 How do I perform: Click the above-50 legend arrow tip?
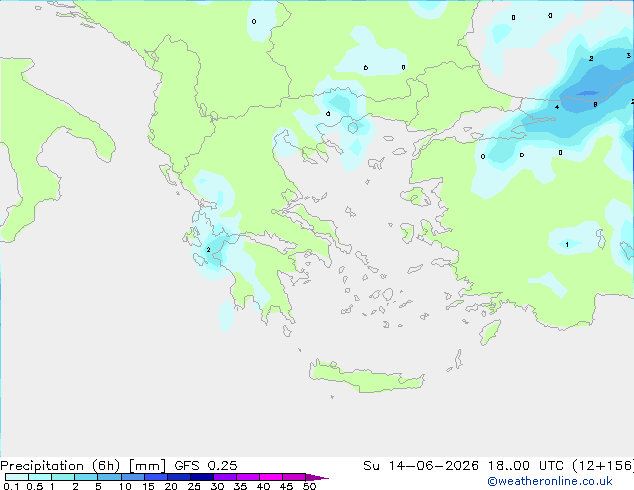click(317, 477)
